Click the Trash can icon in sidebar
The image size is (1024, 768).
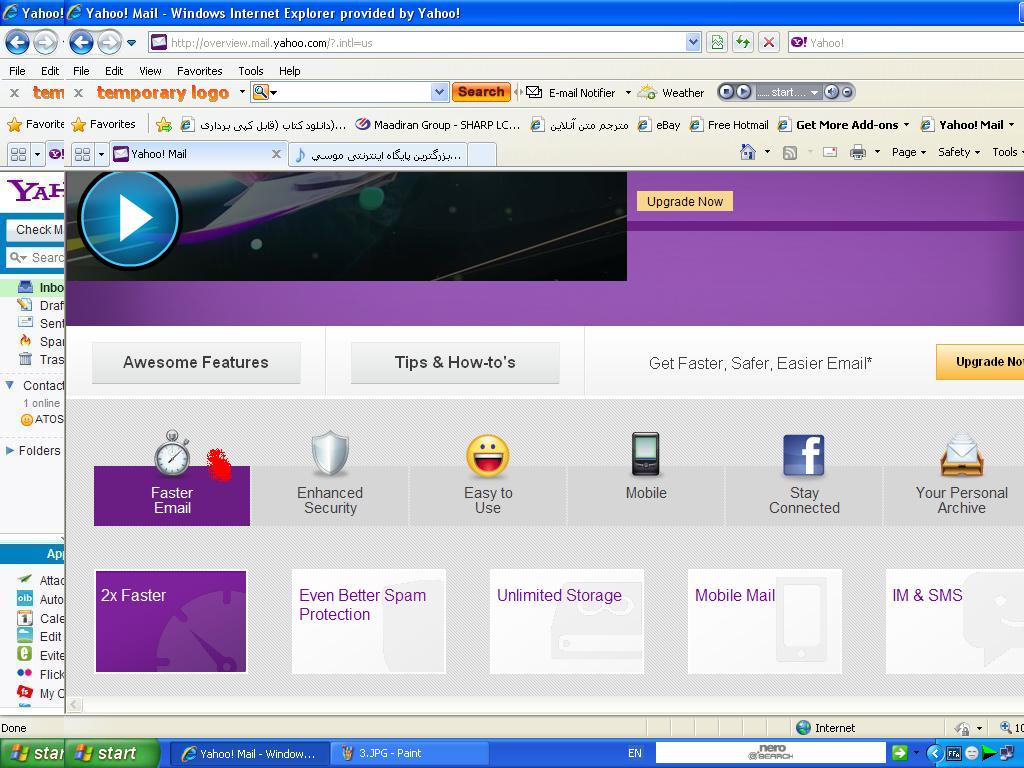coord(25,359)
